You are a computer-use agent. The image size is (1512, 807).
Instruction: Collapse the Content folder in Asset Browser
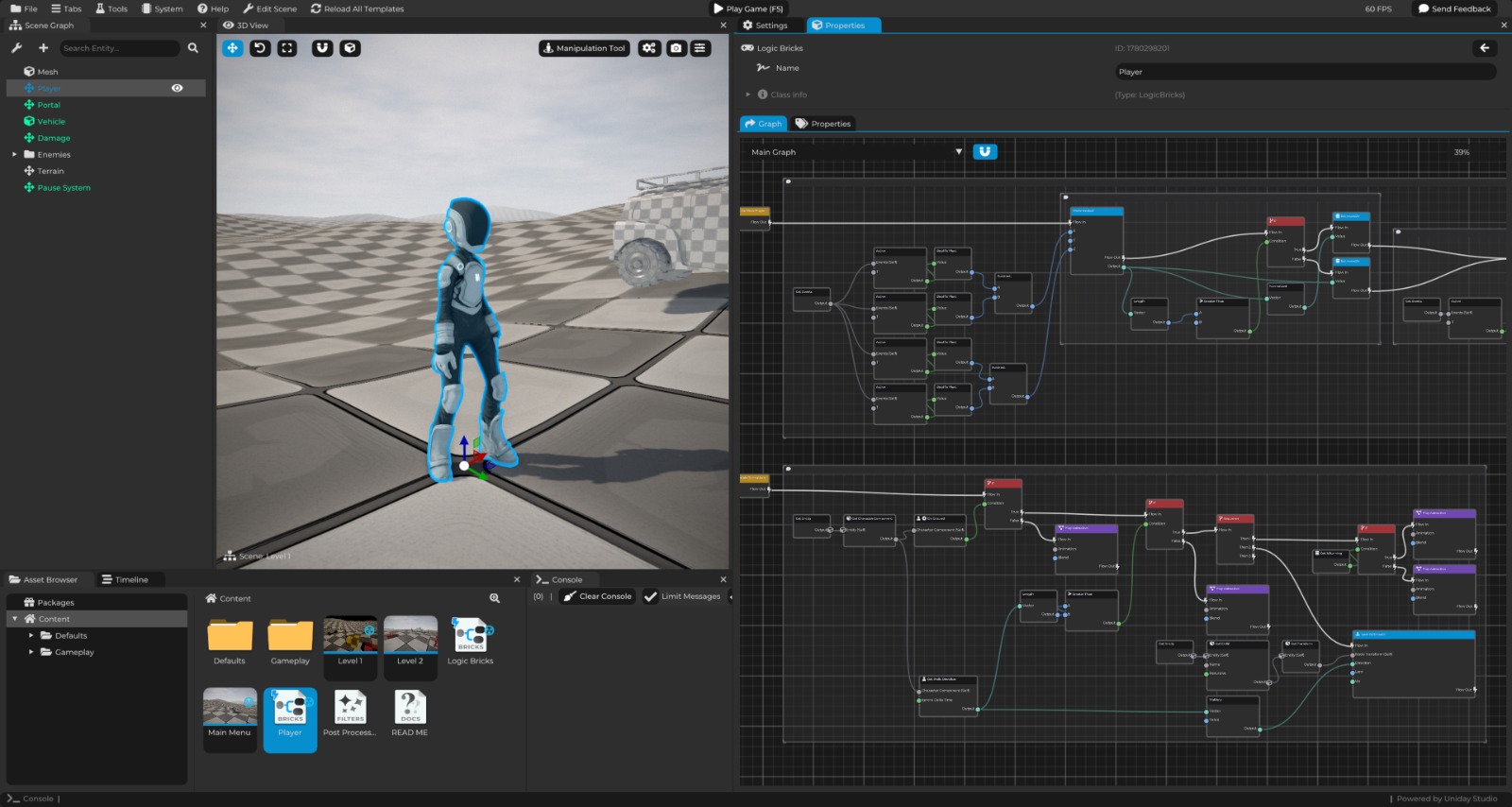15,619
